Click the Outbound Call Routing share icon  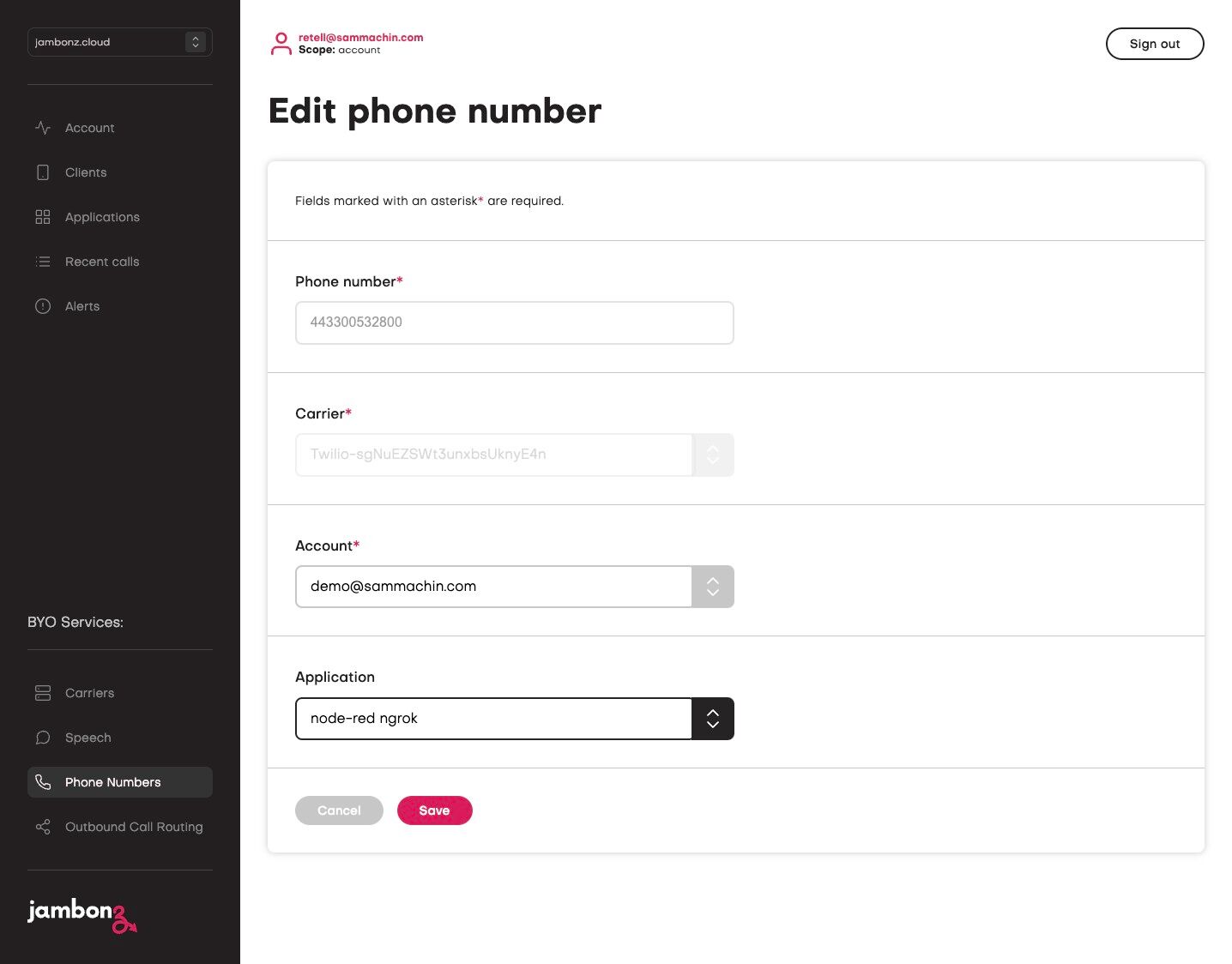click(x=43, y=827)
